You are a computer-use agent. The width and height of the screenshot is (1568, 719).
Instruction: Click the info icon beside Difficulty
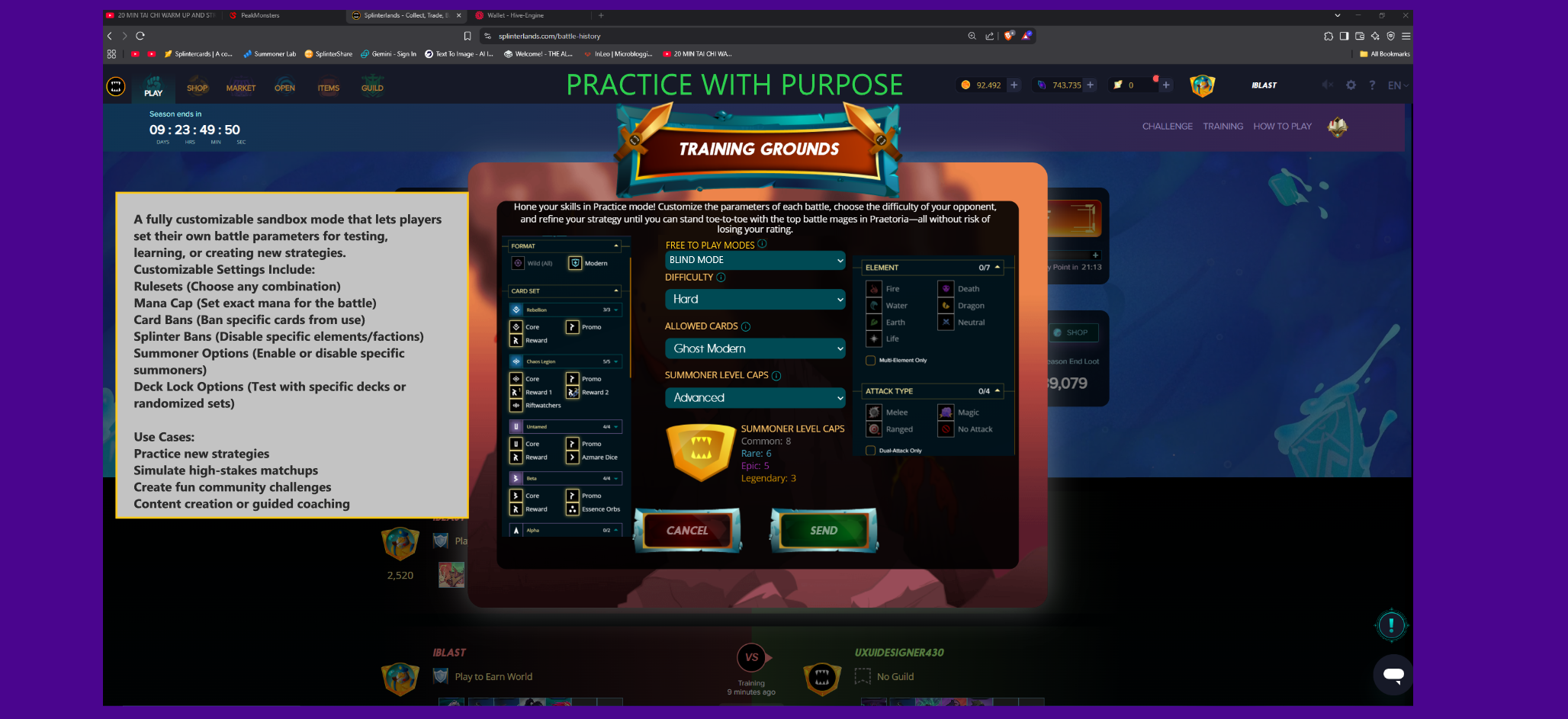(721, 278)
